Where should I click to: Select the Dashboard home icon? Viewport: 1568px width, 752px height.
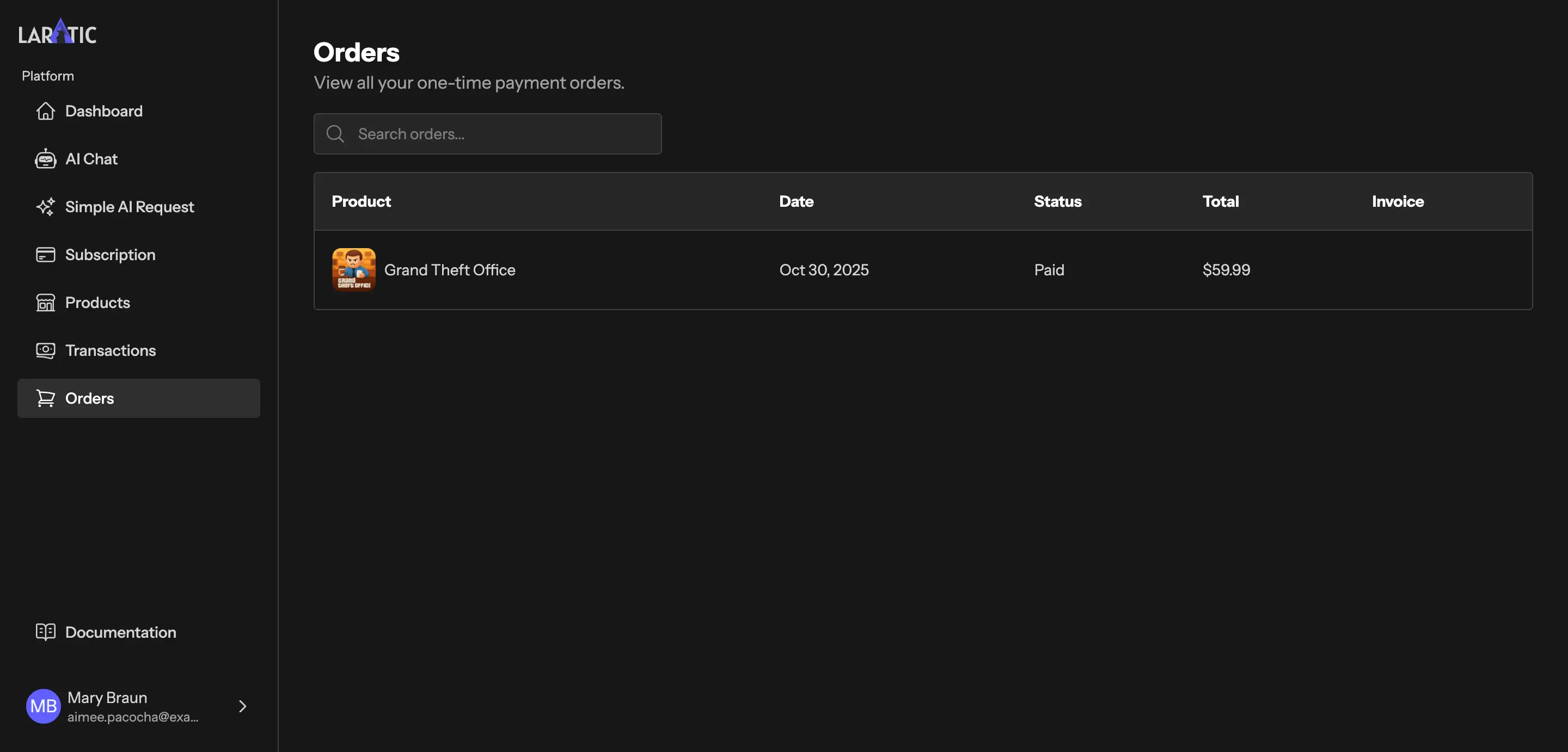[46, 110]
